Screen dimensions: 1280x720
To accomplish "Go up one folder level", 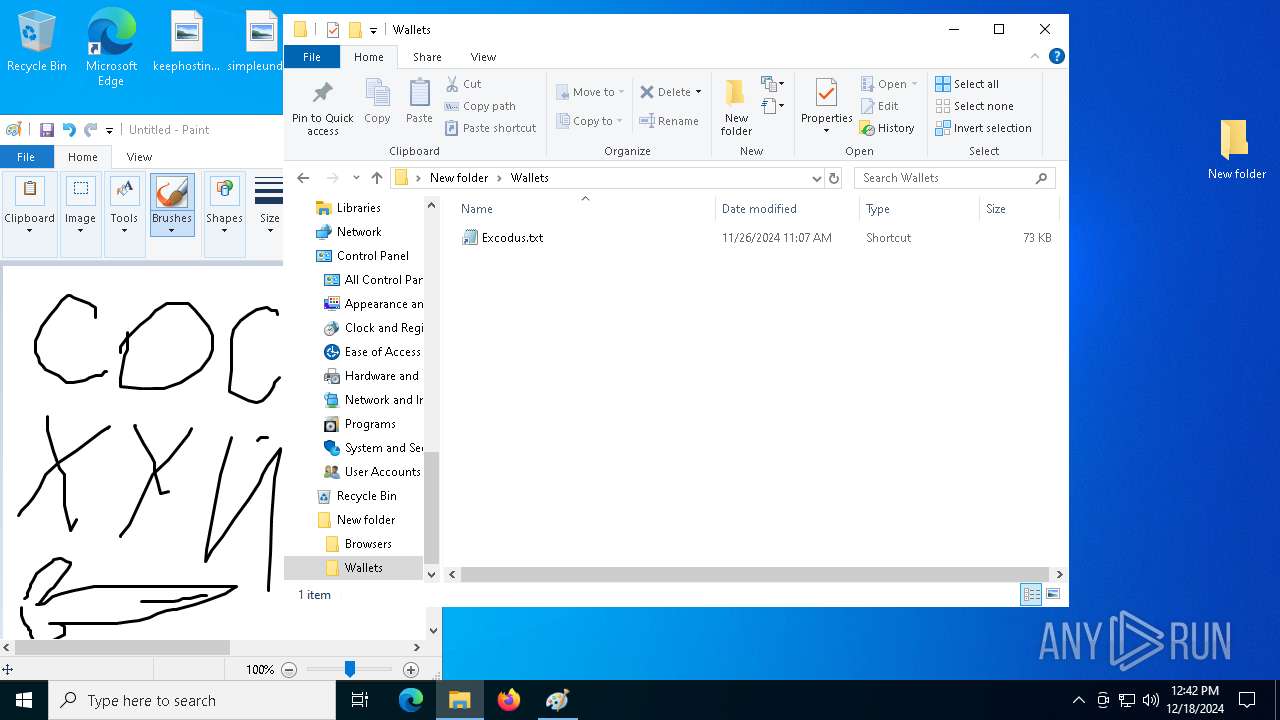I will (376, 178).
